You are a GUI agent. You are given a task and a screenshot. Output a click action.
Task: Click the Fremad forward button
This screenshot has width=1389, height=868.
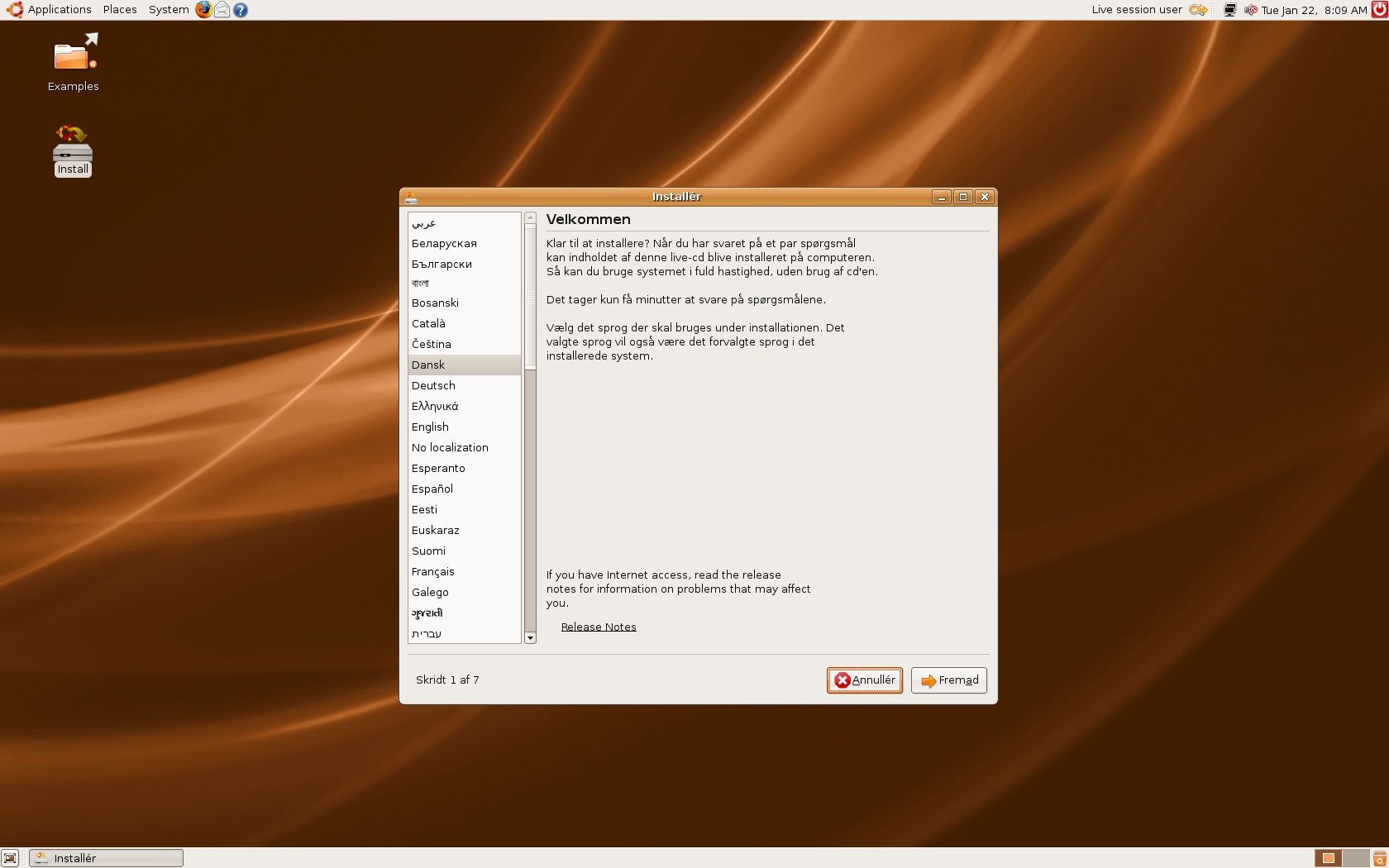click(949, 680)
